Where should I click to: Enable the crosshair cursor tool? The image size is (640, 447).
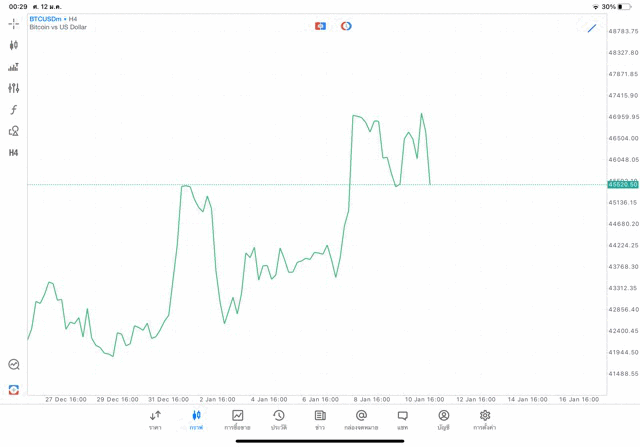coord(14,23)
